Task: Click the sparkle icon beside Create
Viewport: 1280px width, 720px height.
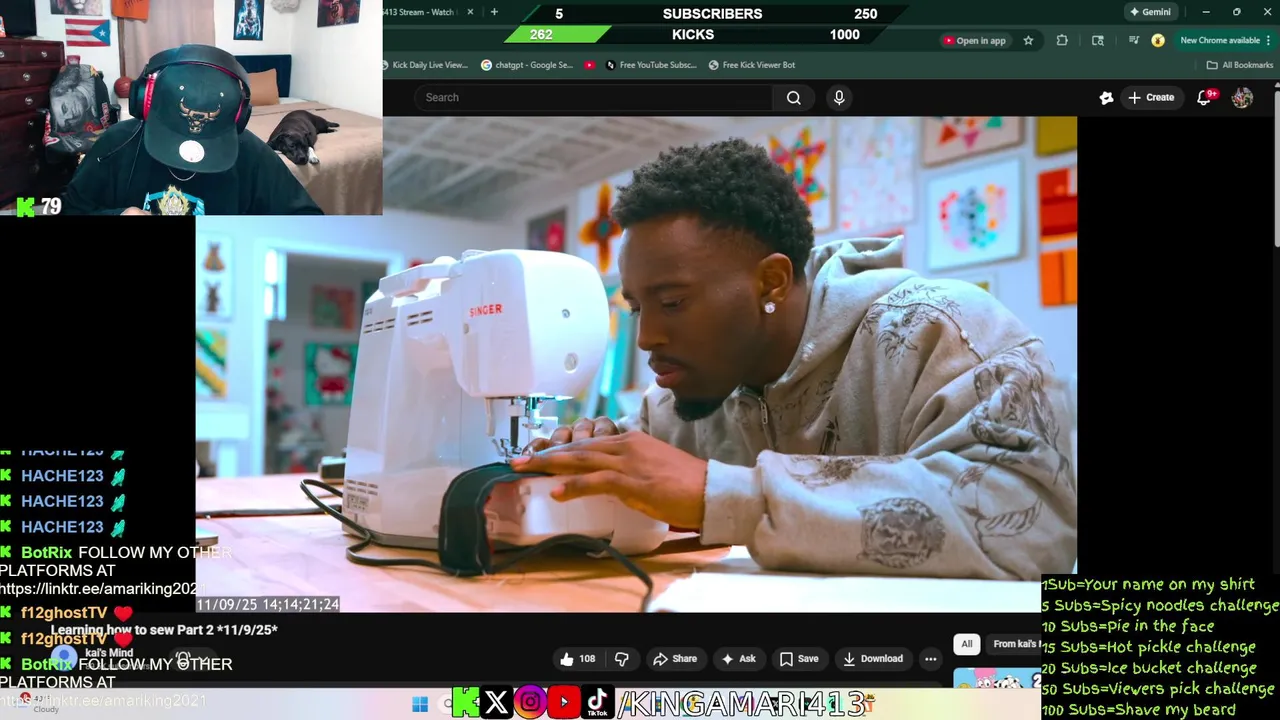Action: (x=1106, y=97)
